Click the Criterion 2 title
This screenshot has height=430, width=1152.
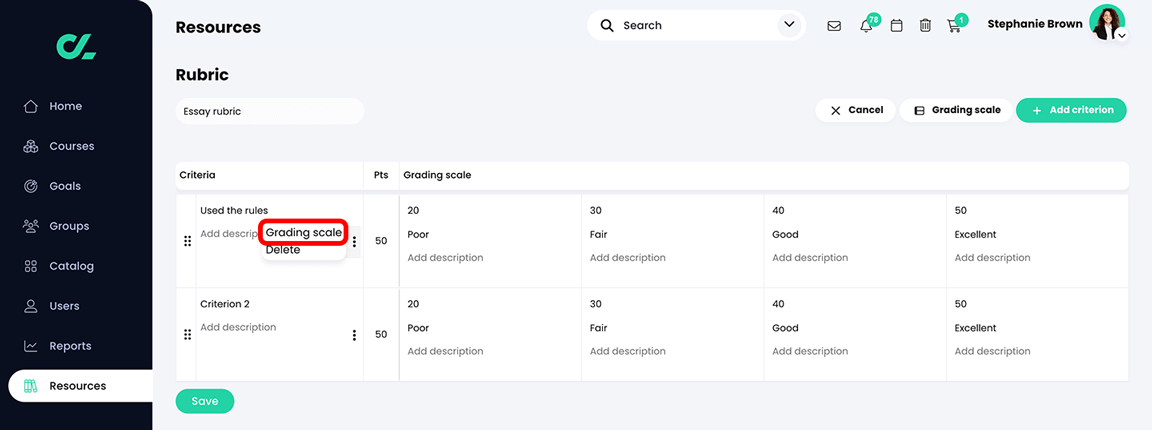click(225, 304)
